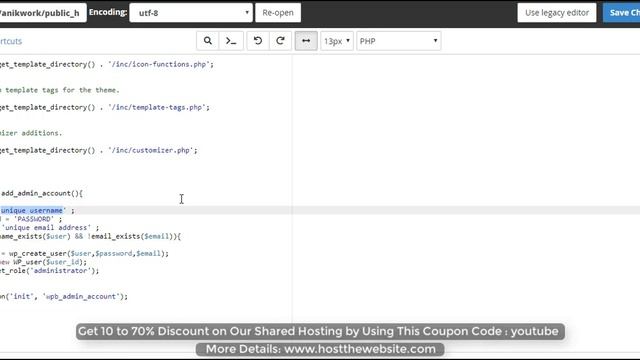Redo the last edit
Screen dimensions: 640x360
pyautogui.click(x=280, y=41)
